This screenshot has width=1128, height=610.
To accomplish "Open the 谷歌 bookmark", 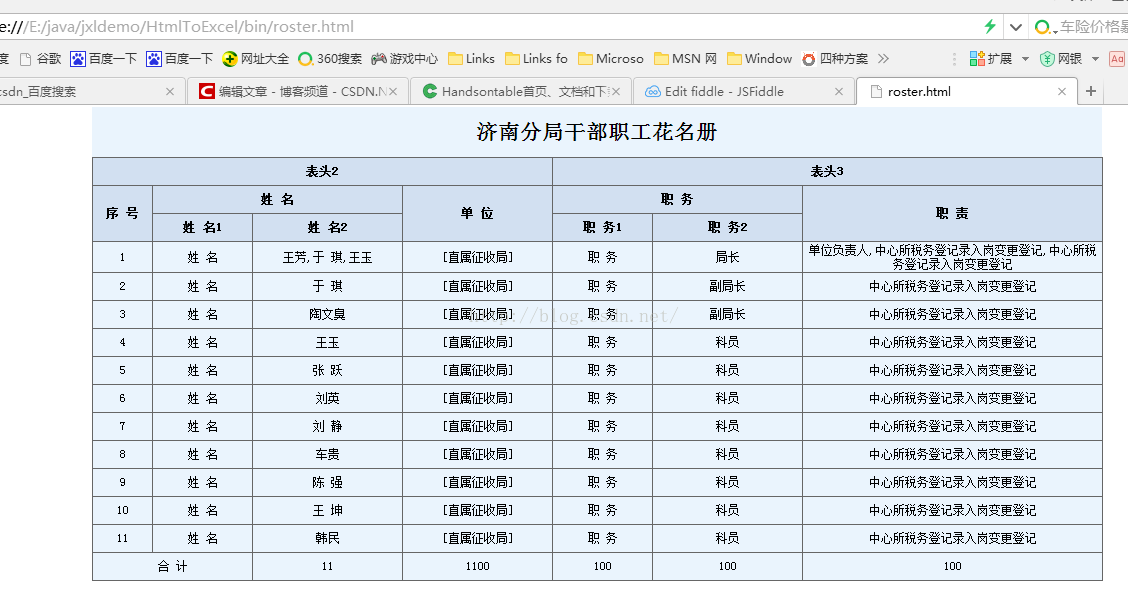I will (40, 59).
